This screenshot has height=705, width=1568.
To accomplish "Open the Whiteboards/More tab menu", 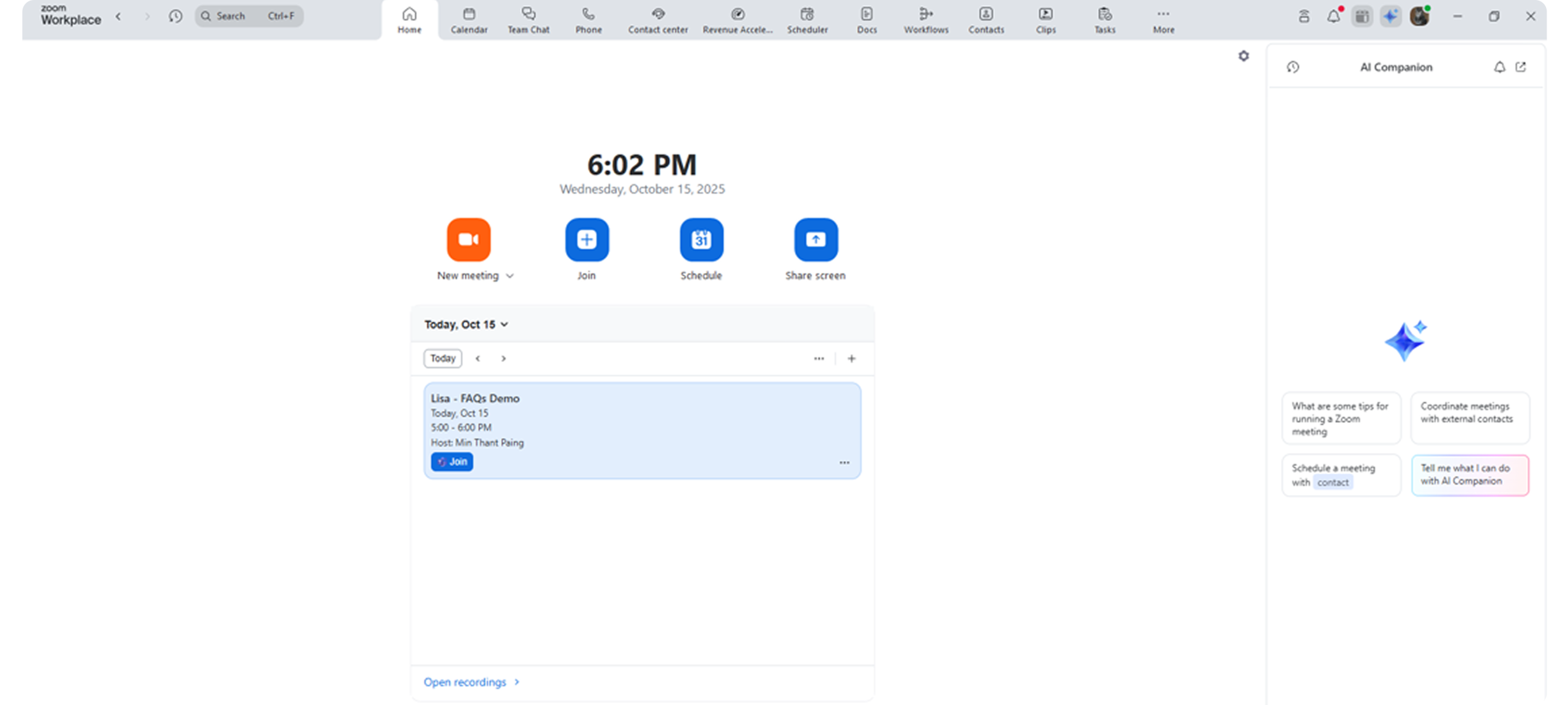I will pyautogui.click(x=1163, y=20).
